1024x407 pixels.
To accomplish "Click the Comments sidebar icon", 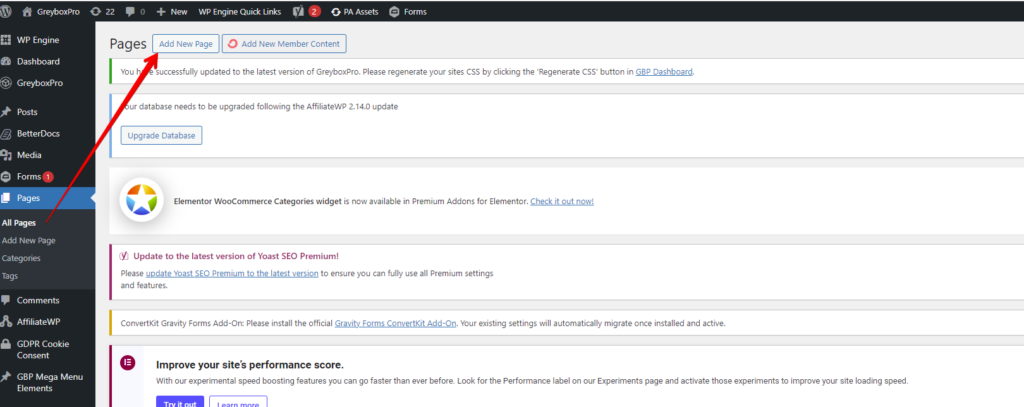I will click(x=6, y=300).
